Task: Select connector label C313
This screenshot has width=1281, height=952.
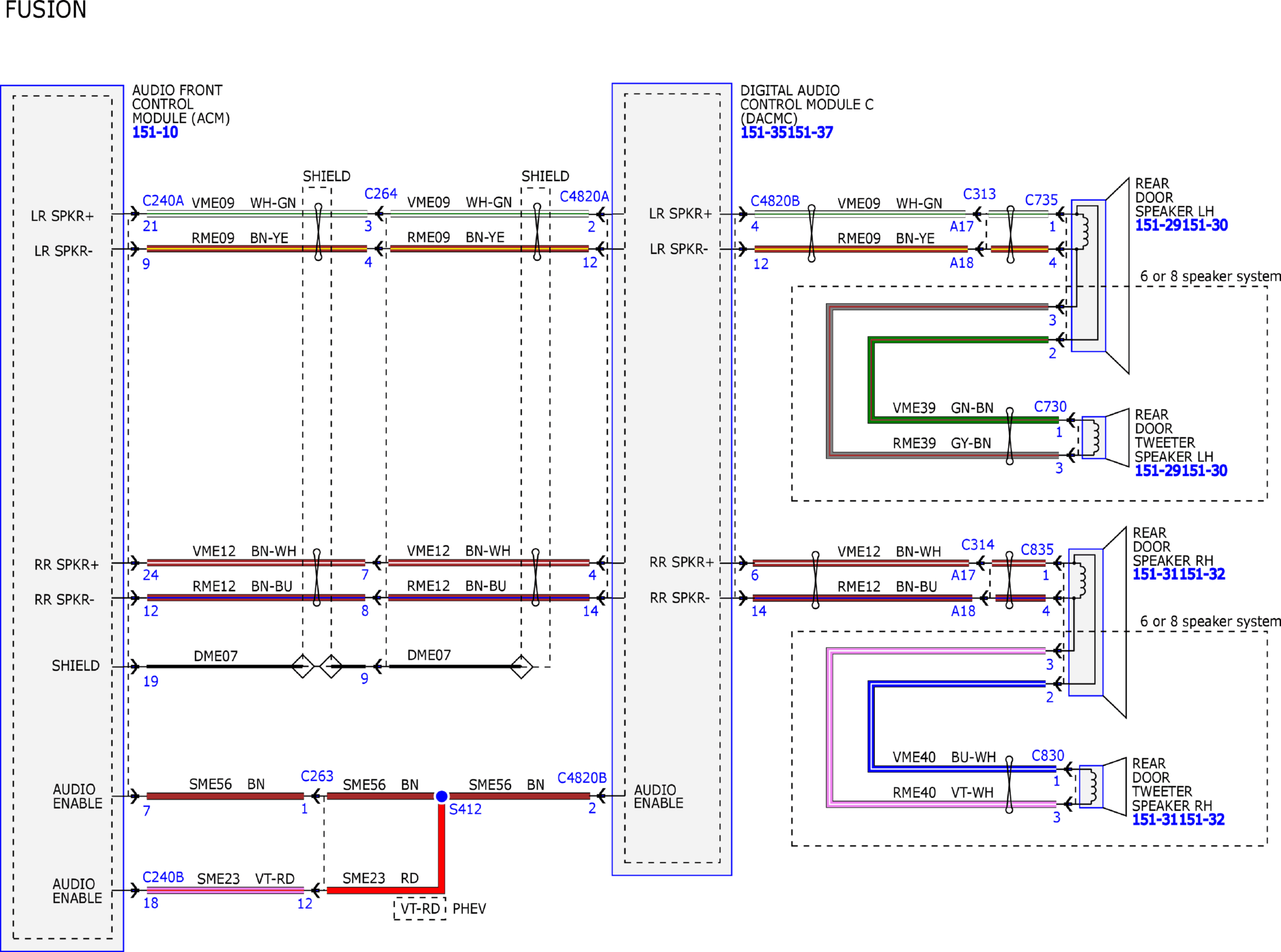Action: tap(979, 194)
